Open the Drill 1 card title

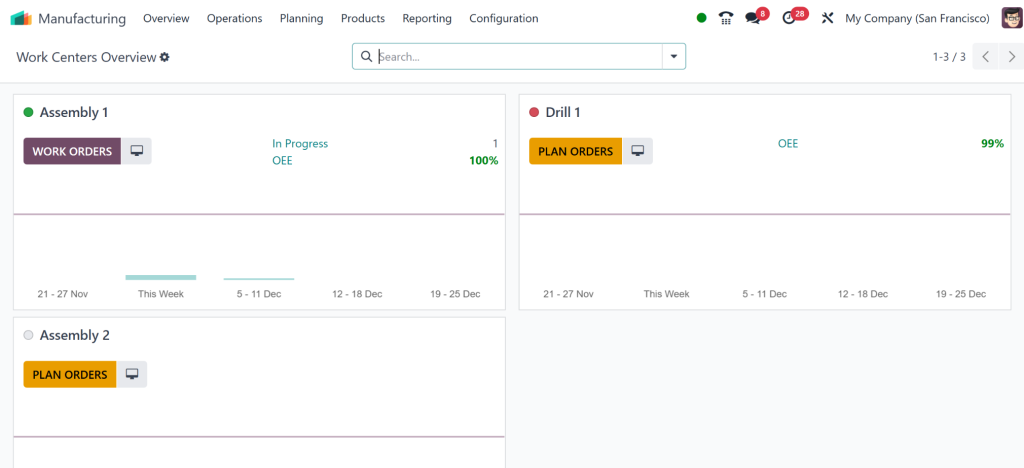(x=563, y=112)
